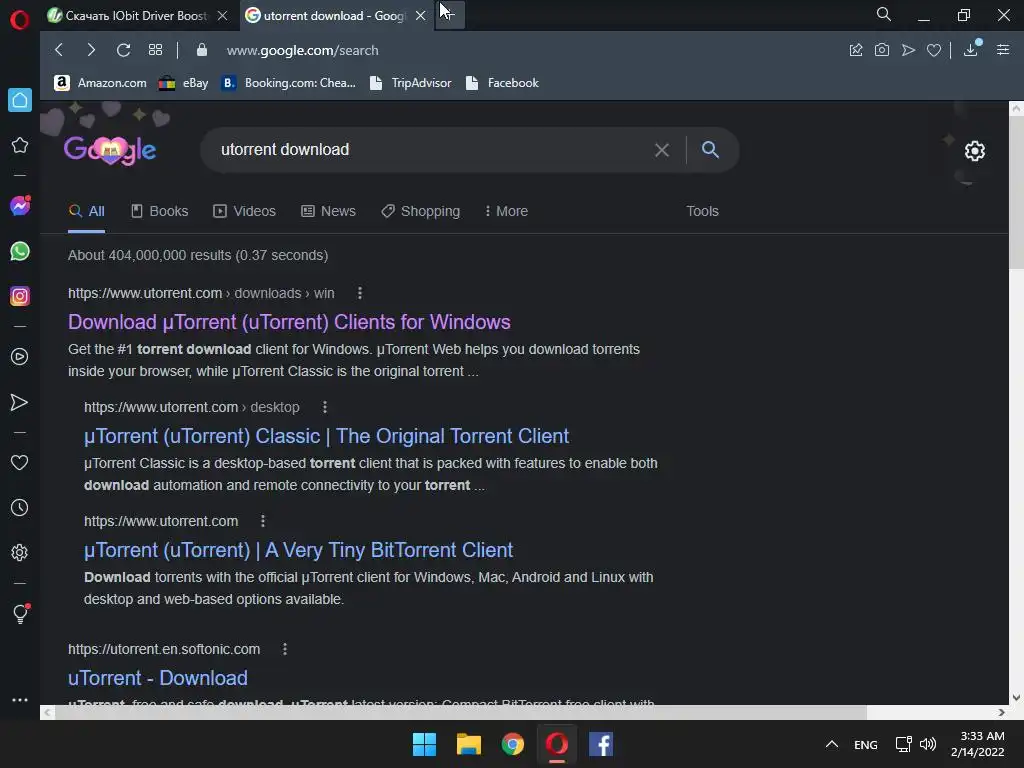Click the Google Valentine doodle logo
Image resolution: width=1024 pixels, height=768 pixels.
(x=110, y=150)
